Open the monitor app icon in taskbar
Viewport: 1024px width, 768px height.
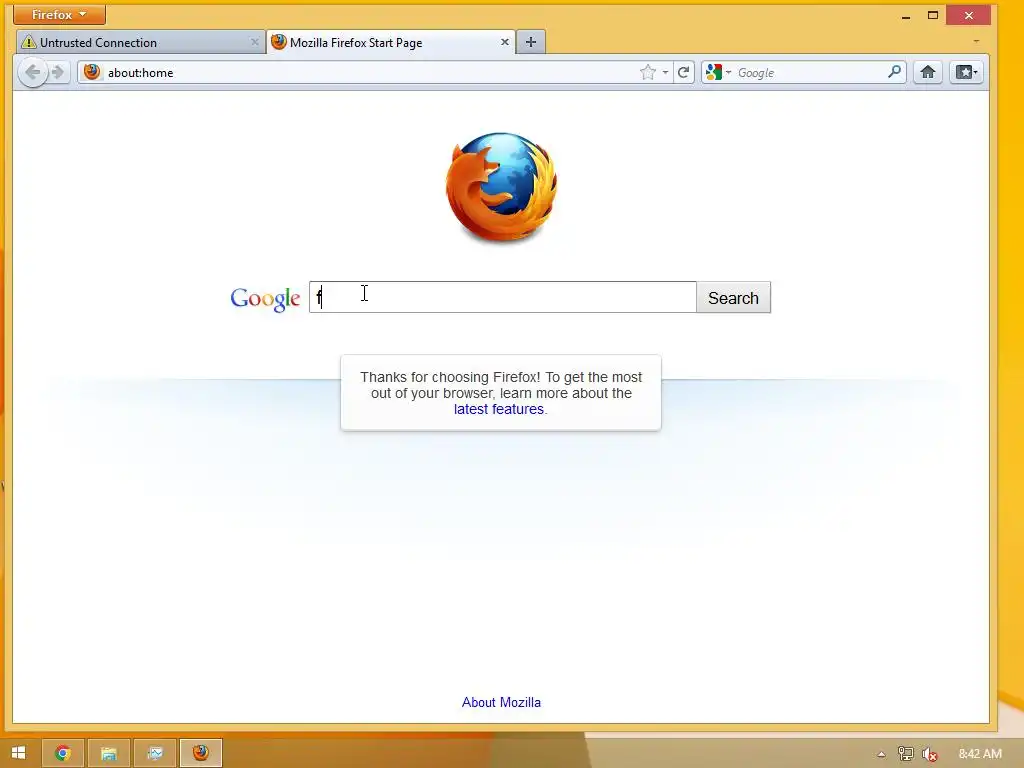tap(155, 753)
